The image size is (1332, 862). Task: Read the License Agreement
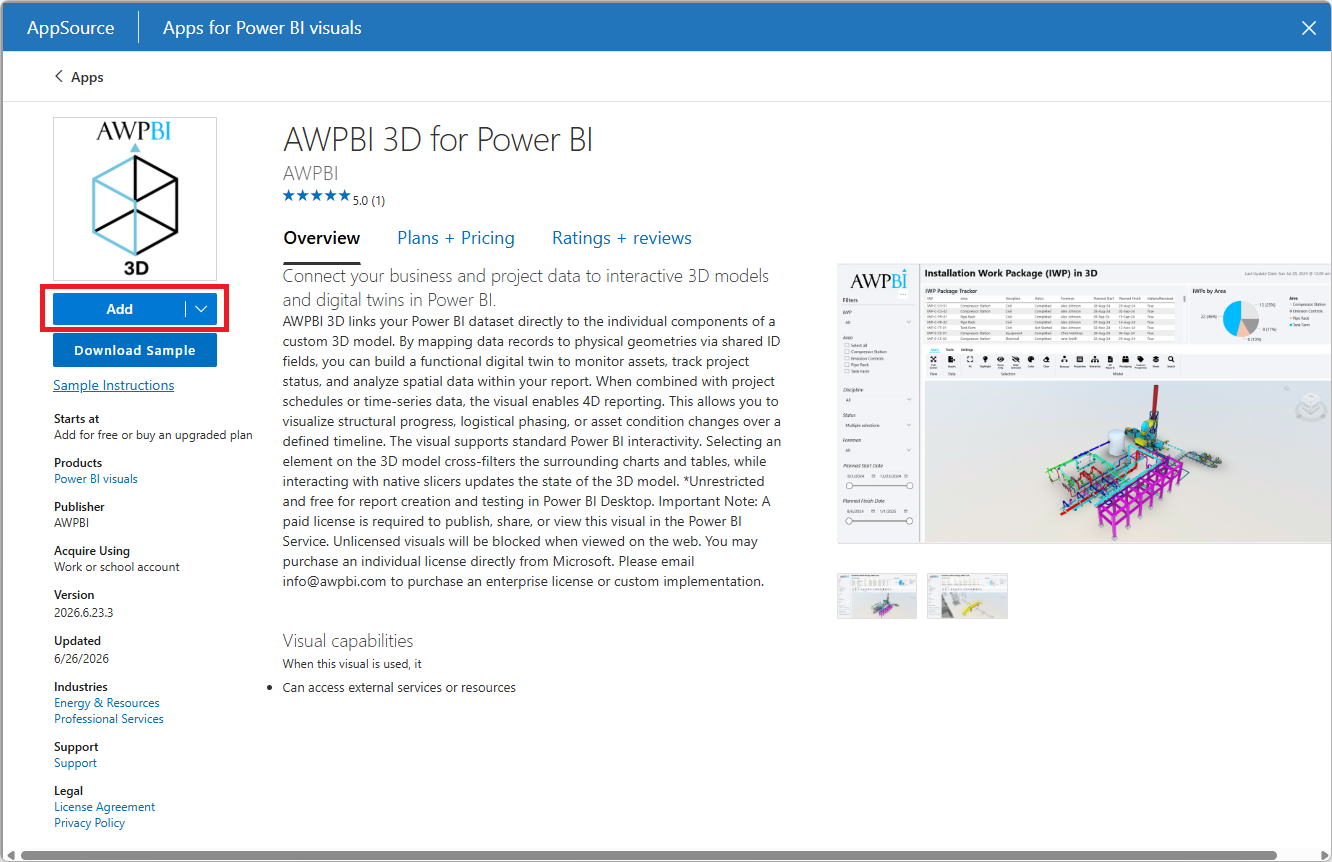click(105, 807)
